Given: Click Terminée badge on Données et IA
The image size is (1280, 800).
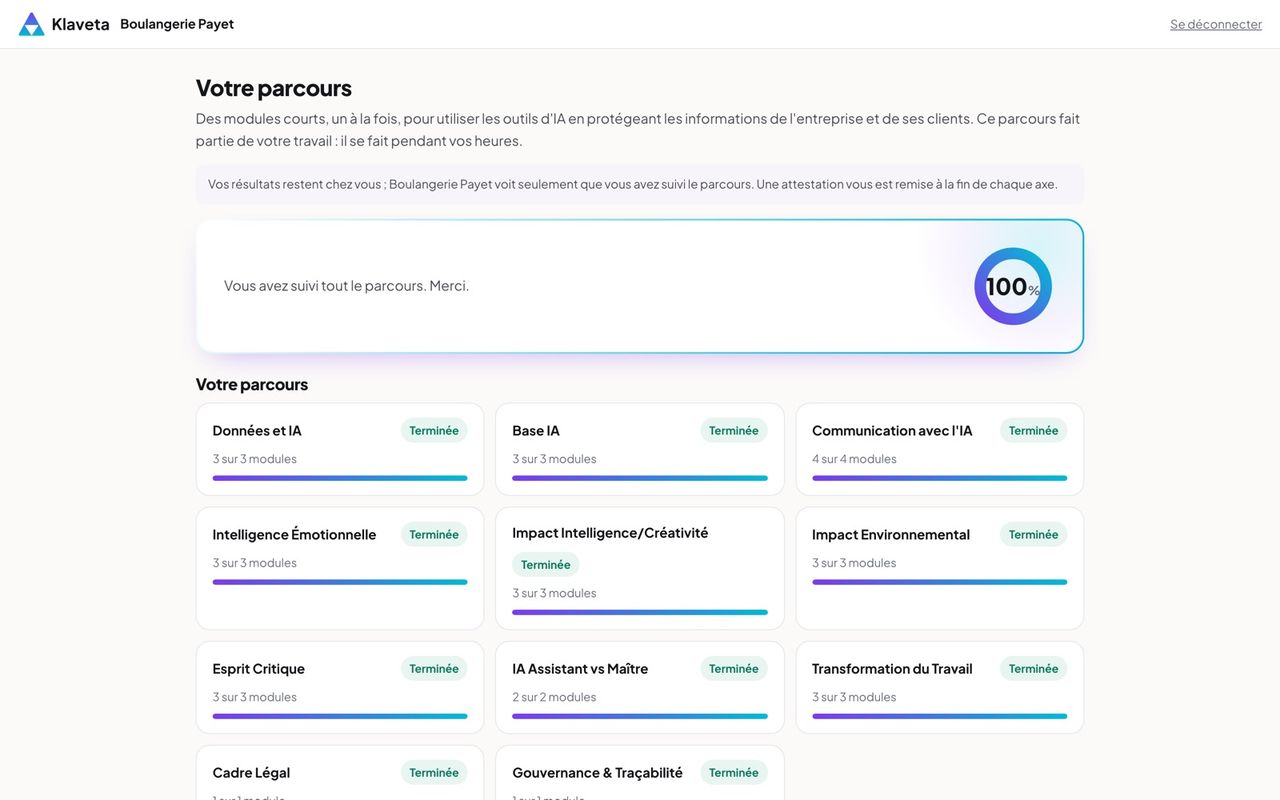Looking at the screenshot, I should pyautogui.click(x=434, y=430).
